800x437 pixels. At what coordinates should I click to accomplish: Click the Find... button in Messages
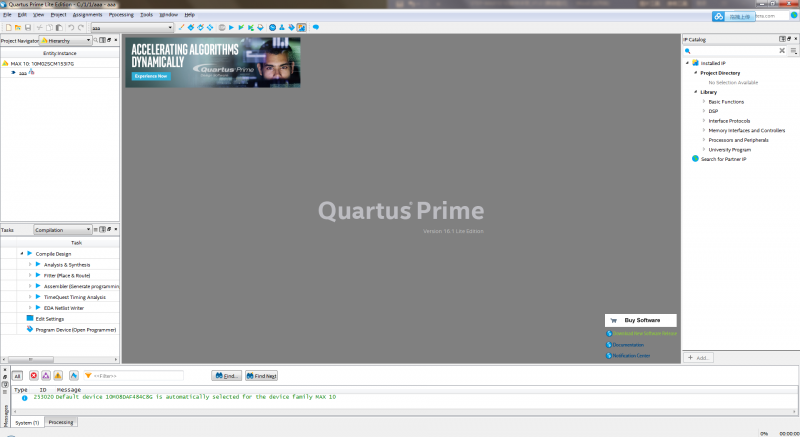coord(226,376)
